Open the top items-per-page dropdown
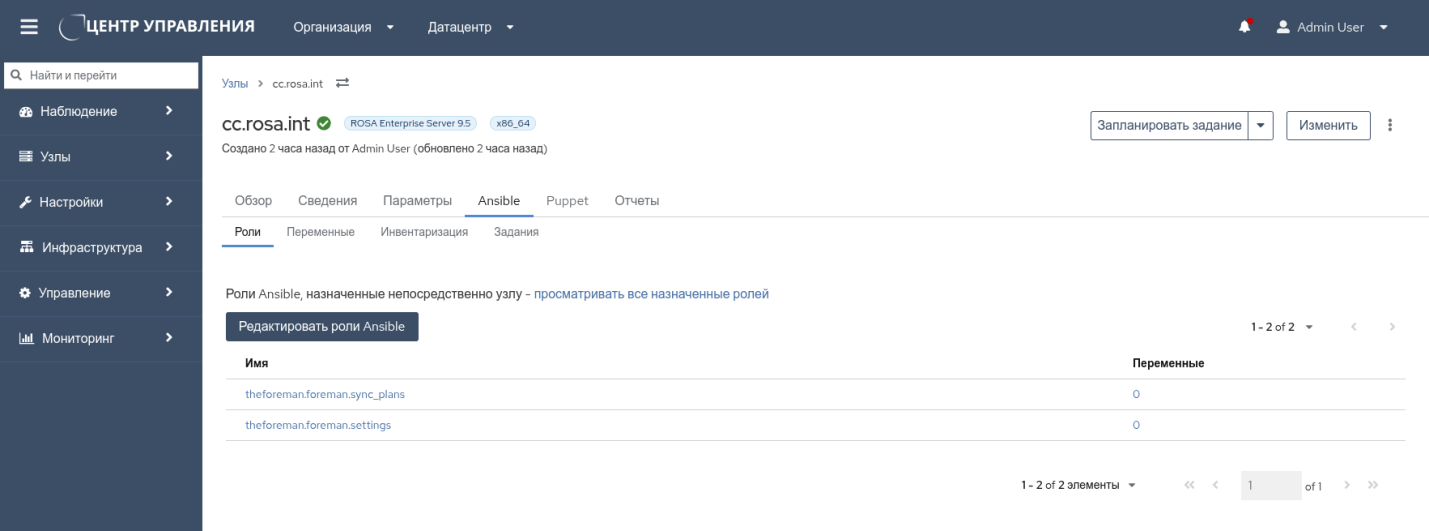This screenshot has width=1429, height=531. [1281, 327]
